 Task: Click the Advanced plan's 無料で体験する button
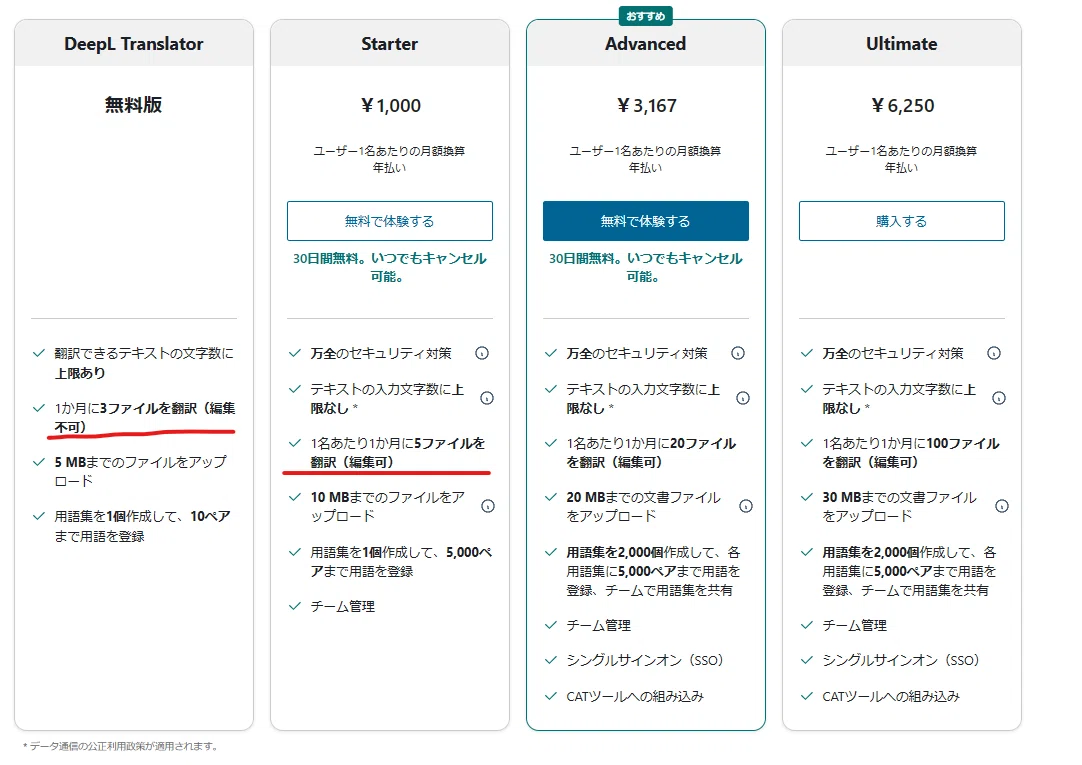pyautogui.click(x=646, y=221)
